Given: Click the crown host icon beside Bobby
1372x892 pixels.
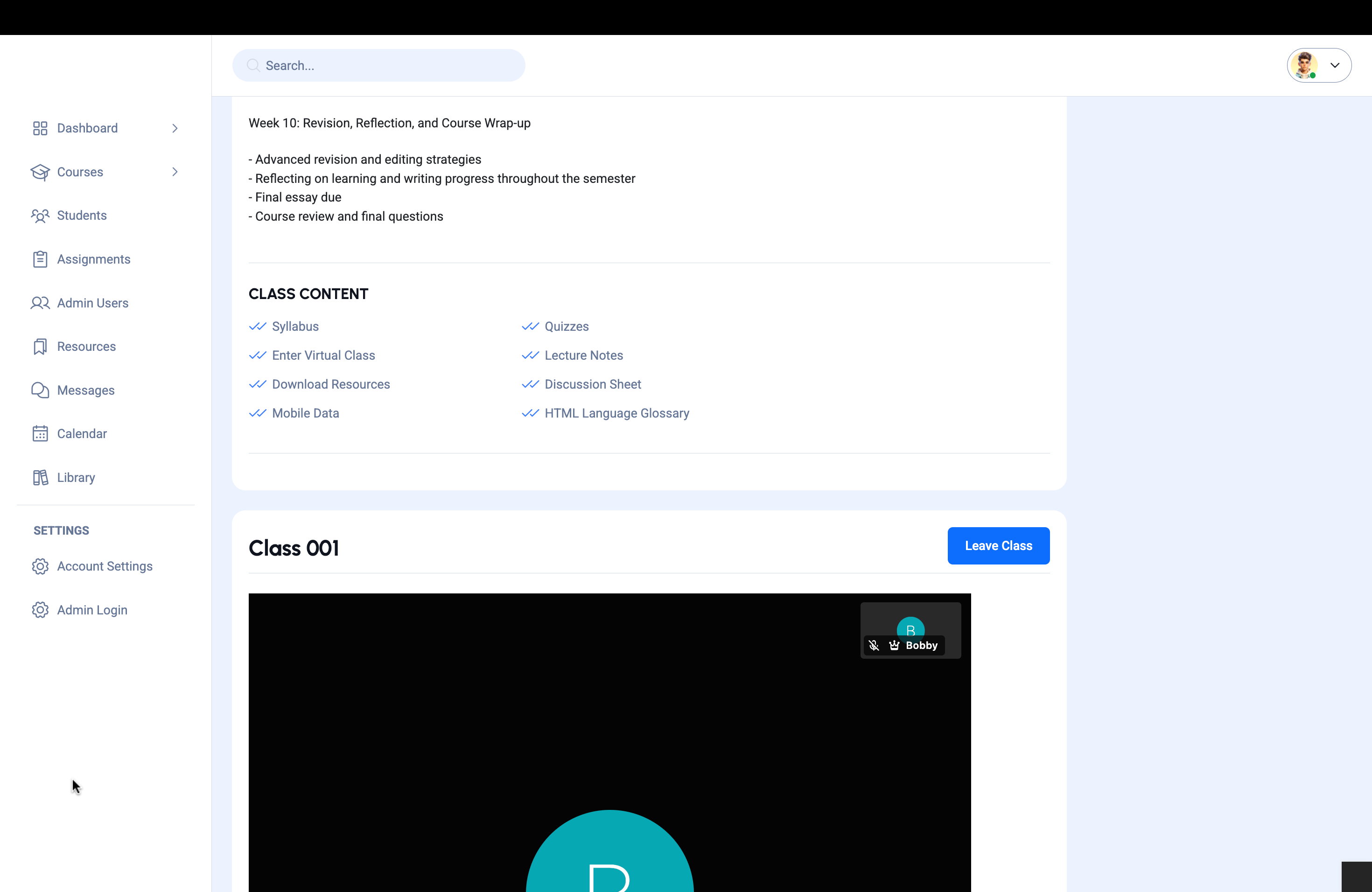Looking at the screenshot, I should click(894, 645).
